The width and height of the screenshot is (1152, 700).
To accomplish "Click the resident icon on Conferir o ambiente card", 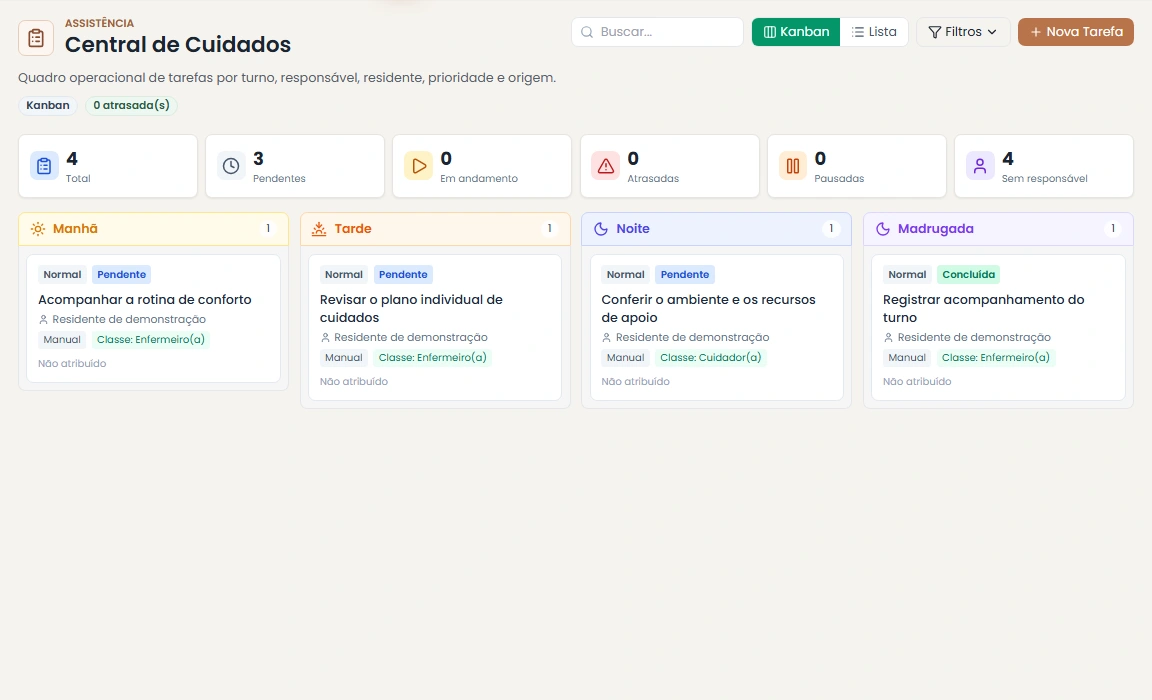I will [607, 338].
